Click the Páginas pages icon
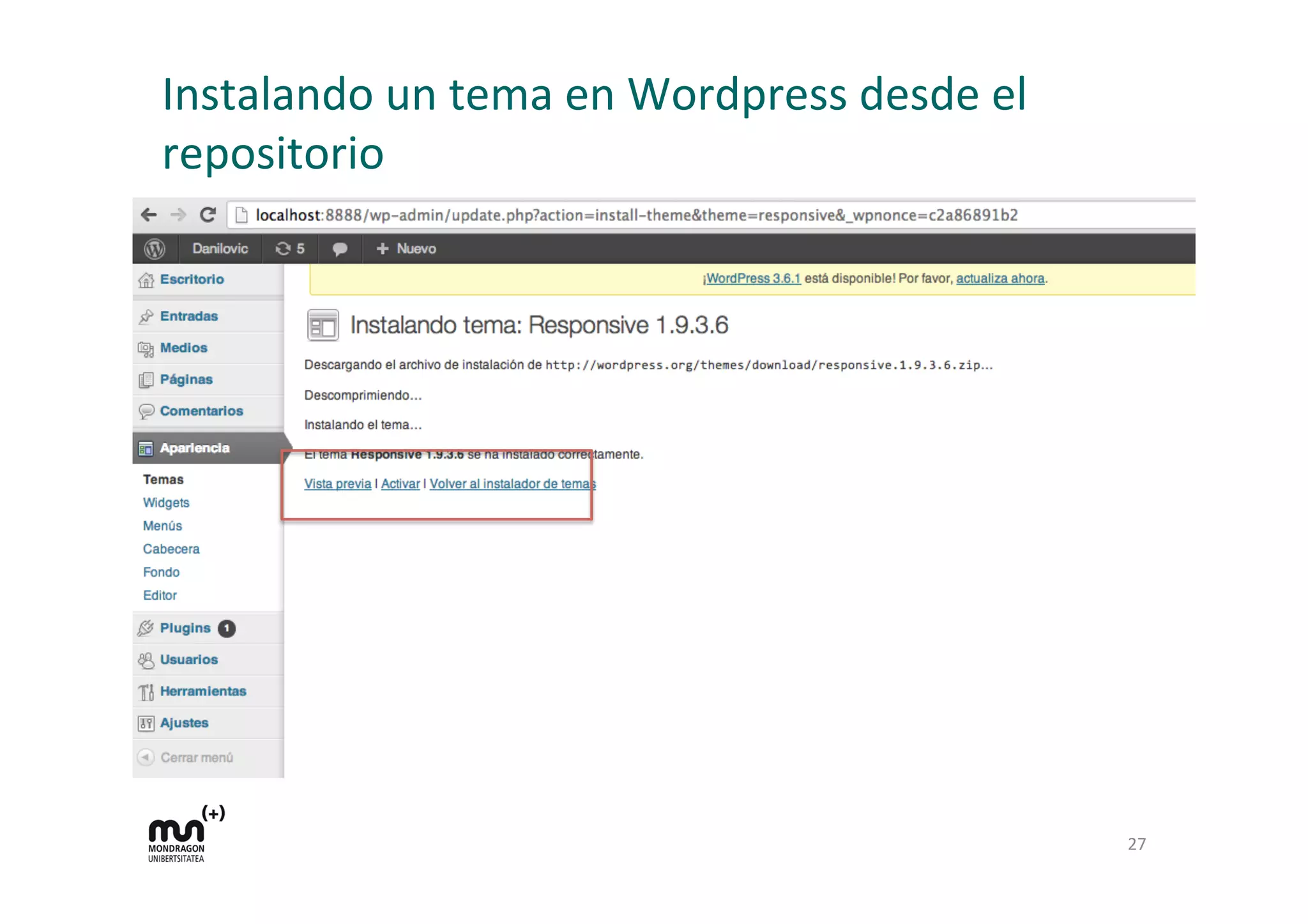The image size is (1308, 924). (x=146, y=380)
